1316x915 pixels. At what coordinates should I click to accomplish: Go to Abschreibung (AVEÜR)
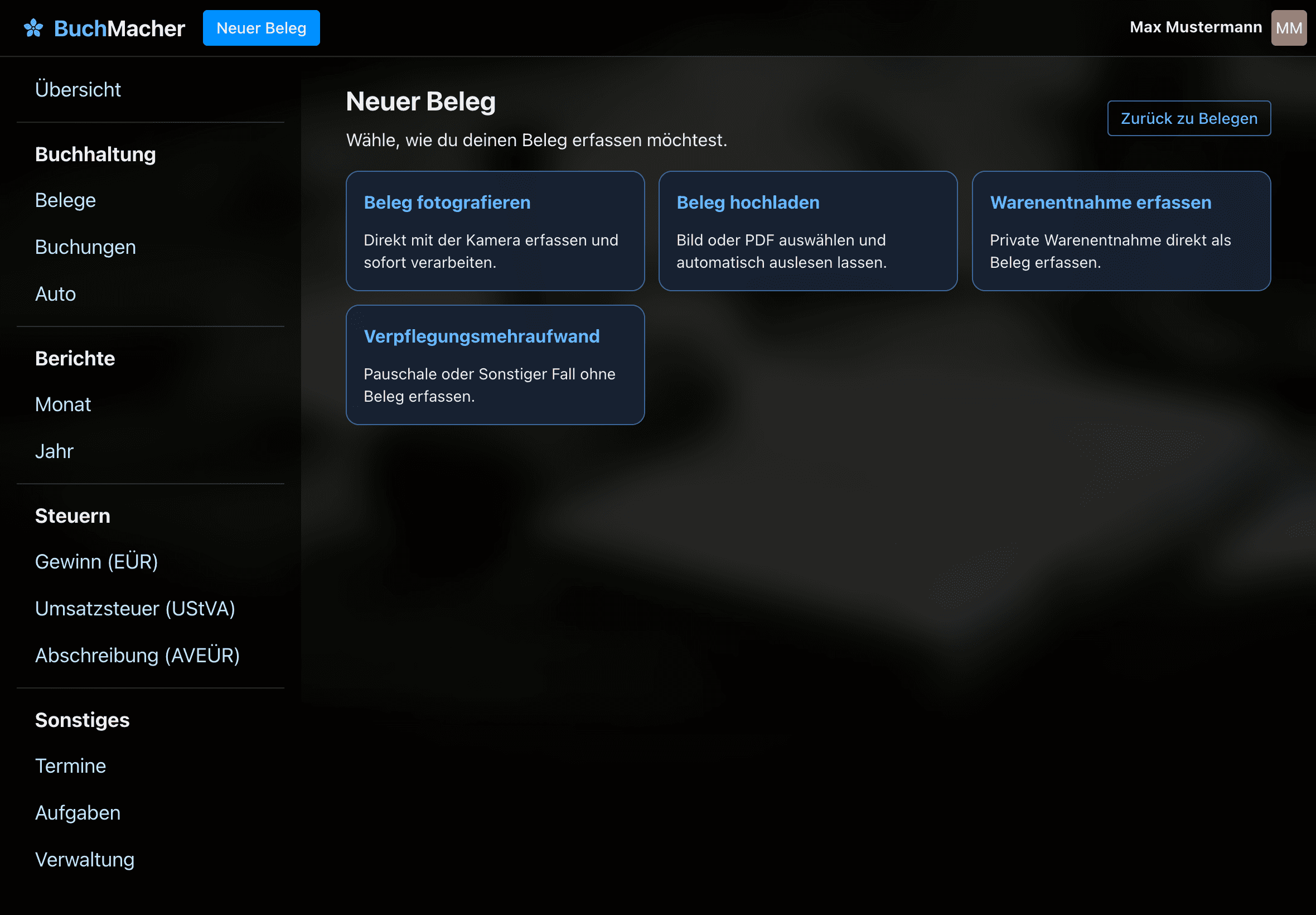point(138,656)
